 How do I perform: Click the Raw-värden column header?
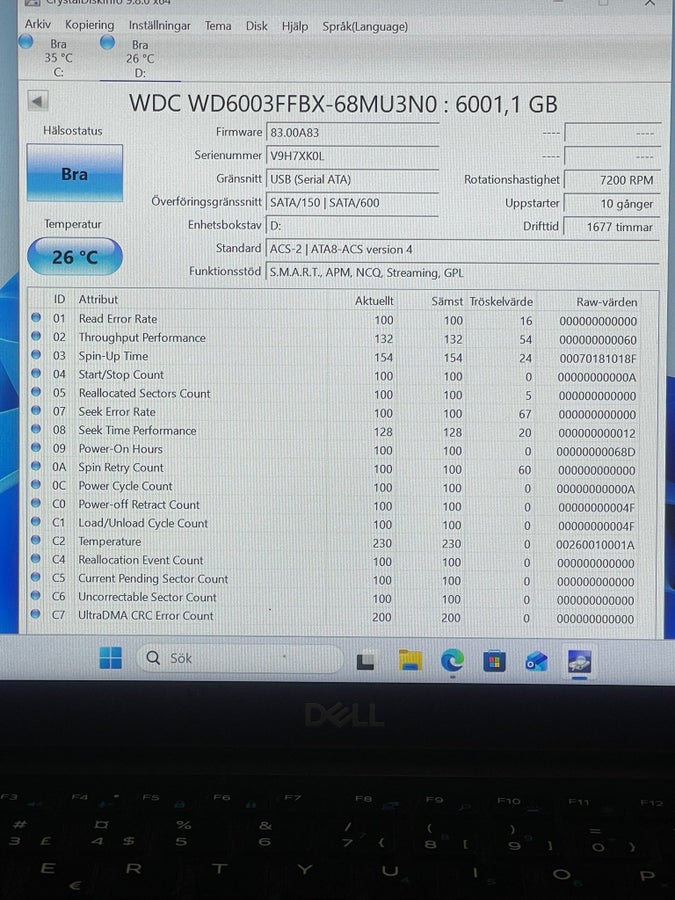tap(606, 301)
